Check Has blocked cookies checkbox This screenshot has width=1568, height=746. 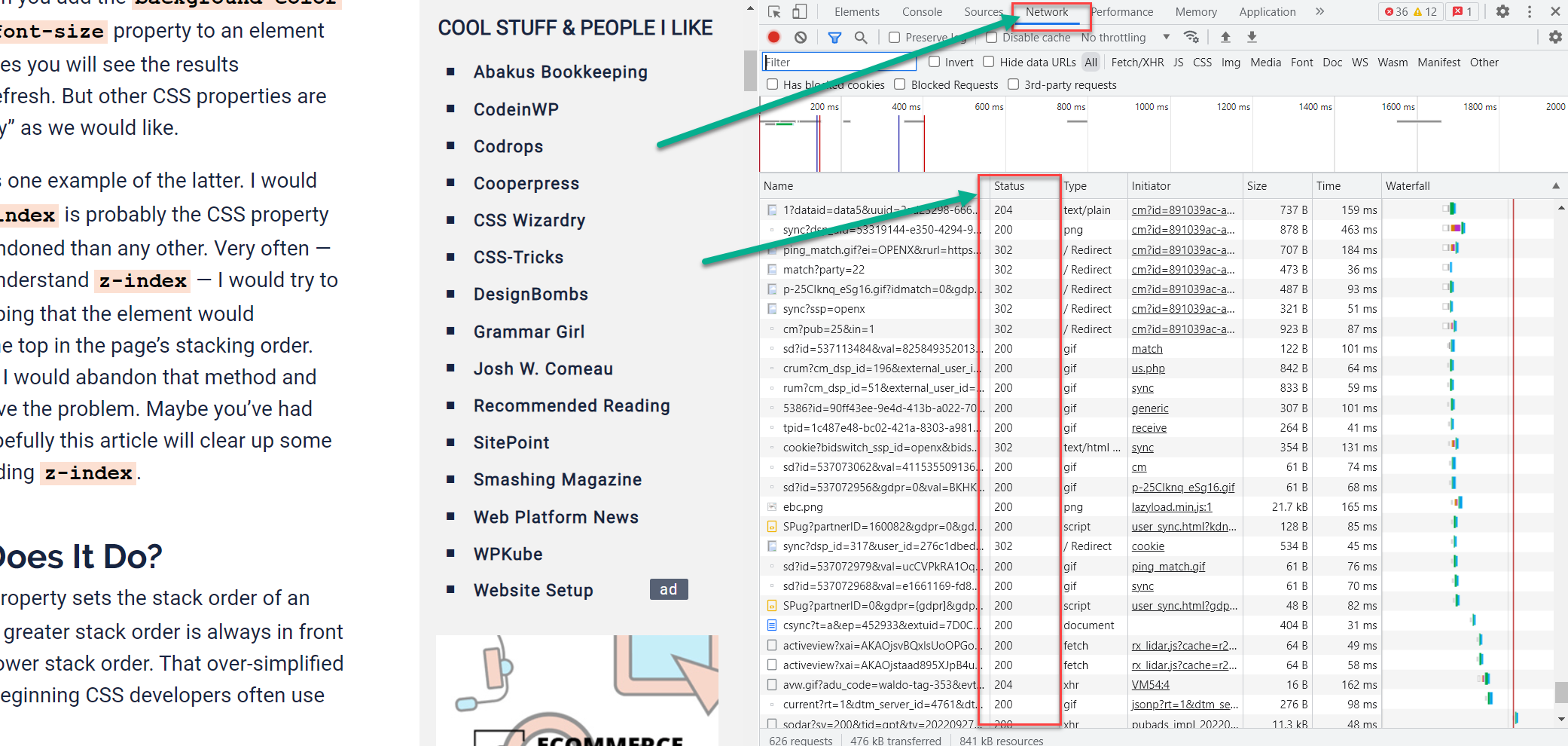click(773, 84)
